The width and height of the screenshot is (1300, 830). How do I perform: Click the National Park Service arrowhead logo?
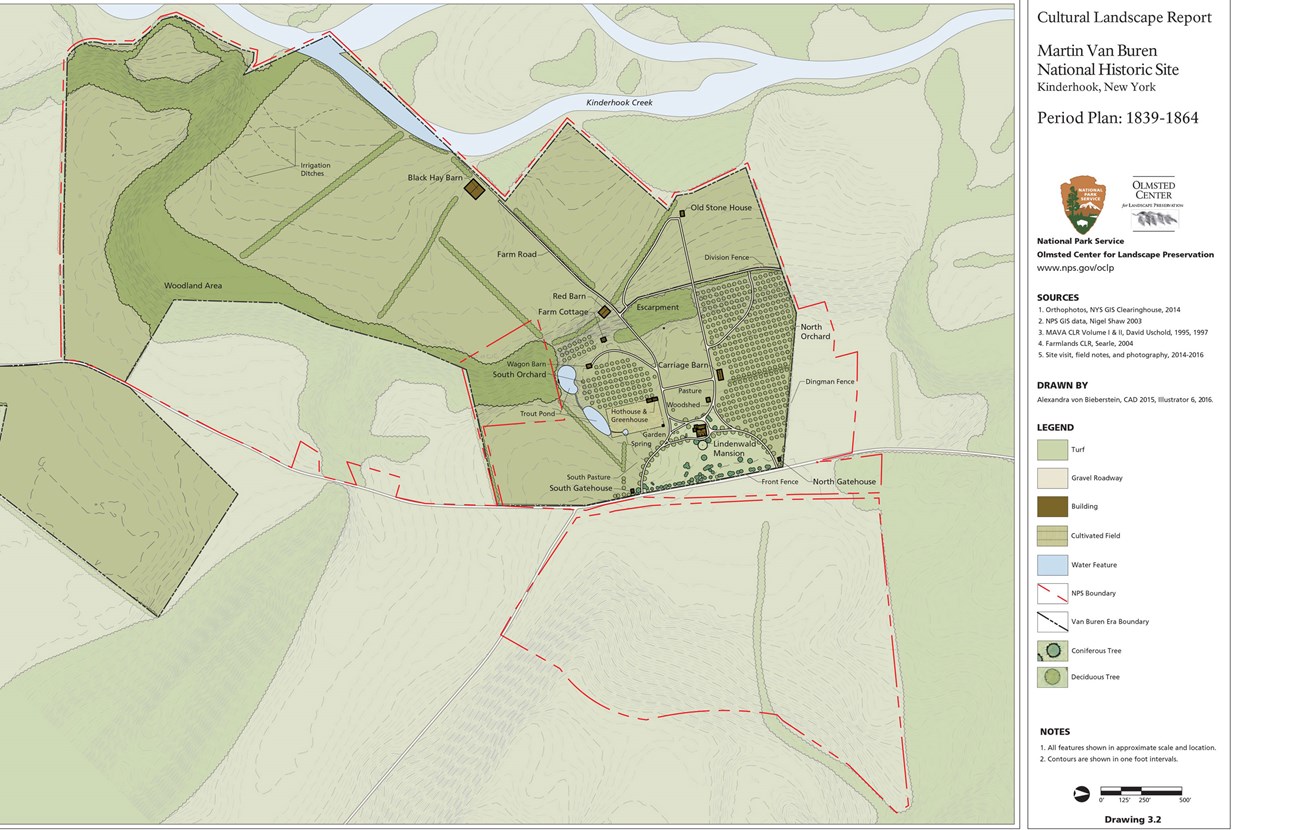point(1082,206)
